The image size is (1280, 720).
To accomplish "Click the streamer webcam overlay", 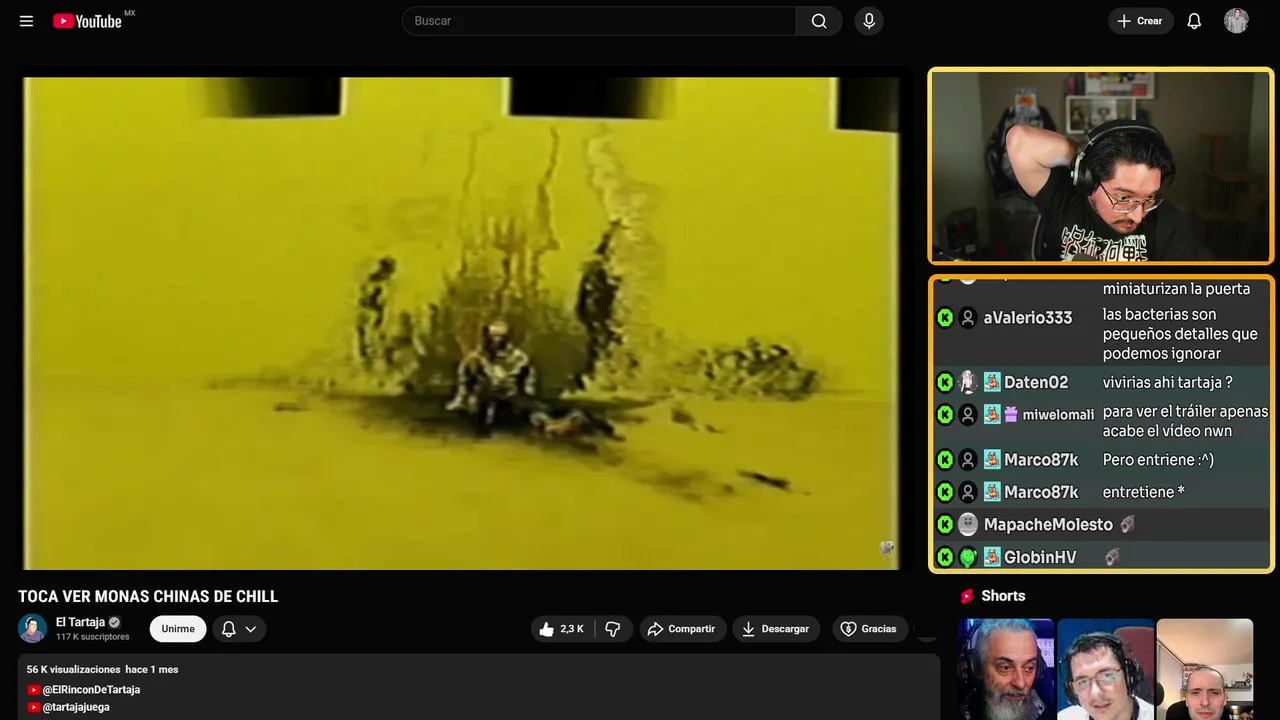I will pos(1101,166).
